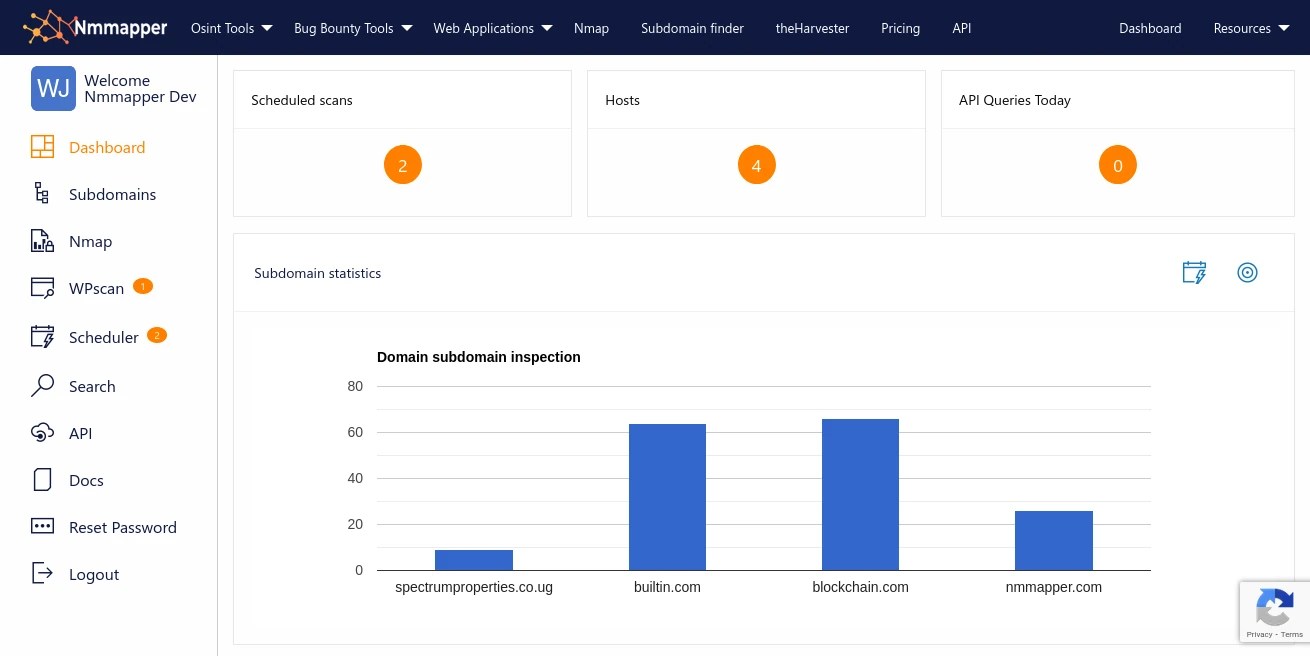Open the API sidebar link

pyautogui.click(x=80, y=433)
